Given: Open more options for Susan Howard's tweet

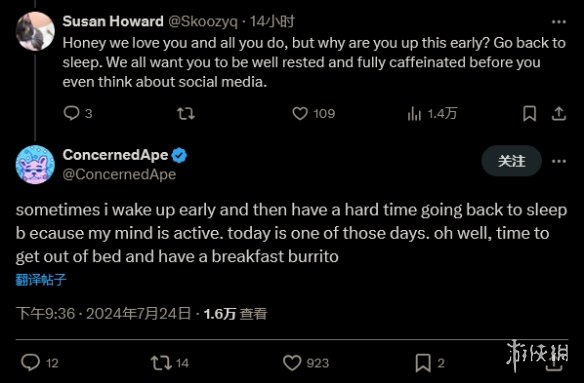Looking at the screenshot, I should pos(559,22).
